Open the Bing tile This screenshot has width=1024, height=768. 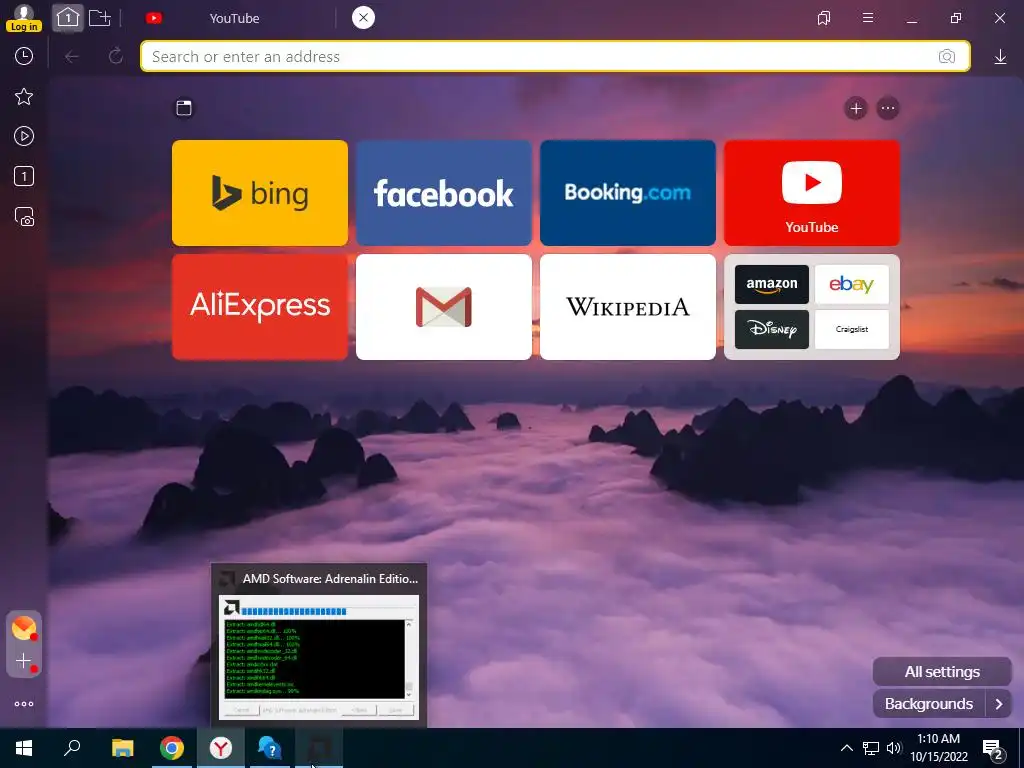pyautogui.click(x=260, y=193)
